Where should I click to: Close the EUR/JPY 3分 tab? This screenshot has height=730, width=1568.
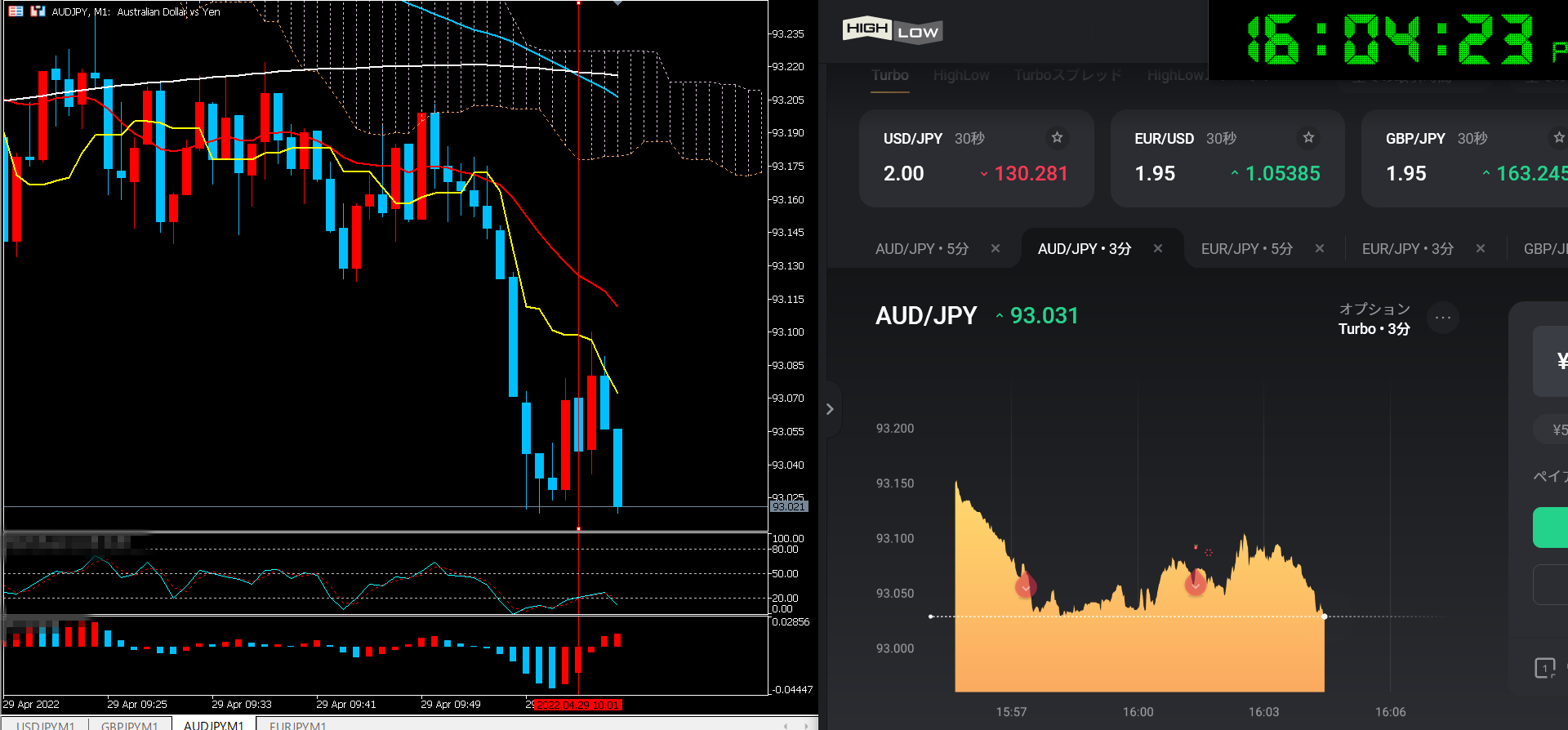pyautogui.click(x=1481, y=248)
